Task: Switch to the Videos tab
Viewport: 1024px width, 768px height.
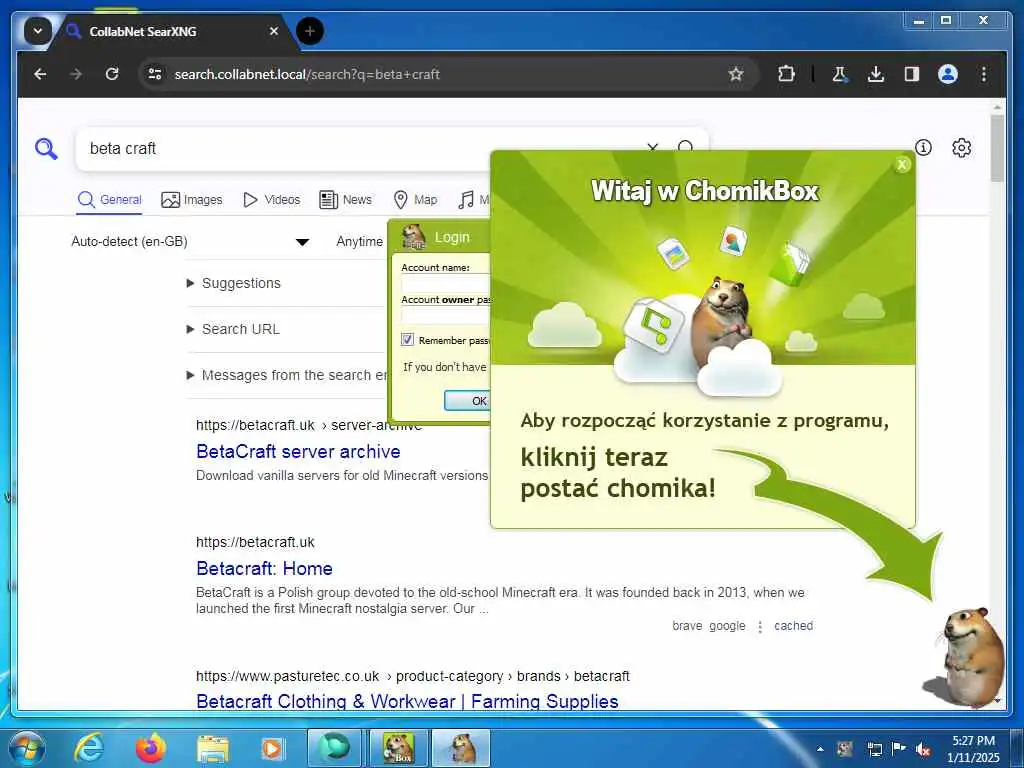Action: pos(272,200)
